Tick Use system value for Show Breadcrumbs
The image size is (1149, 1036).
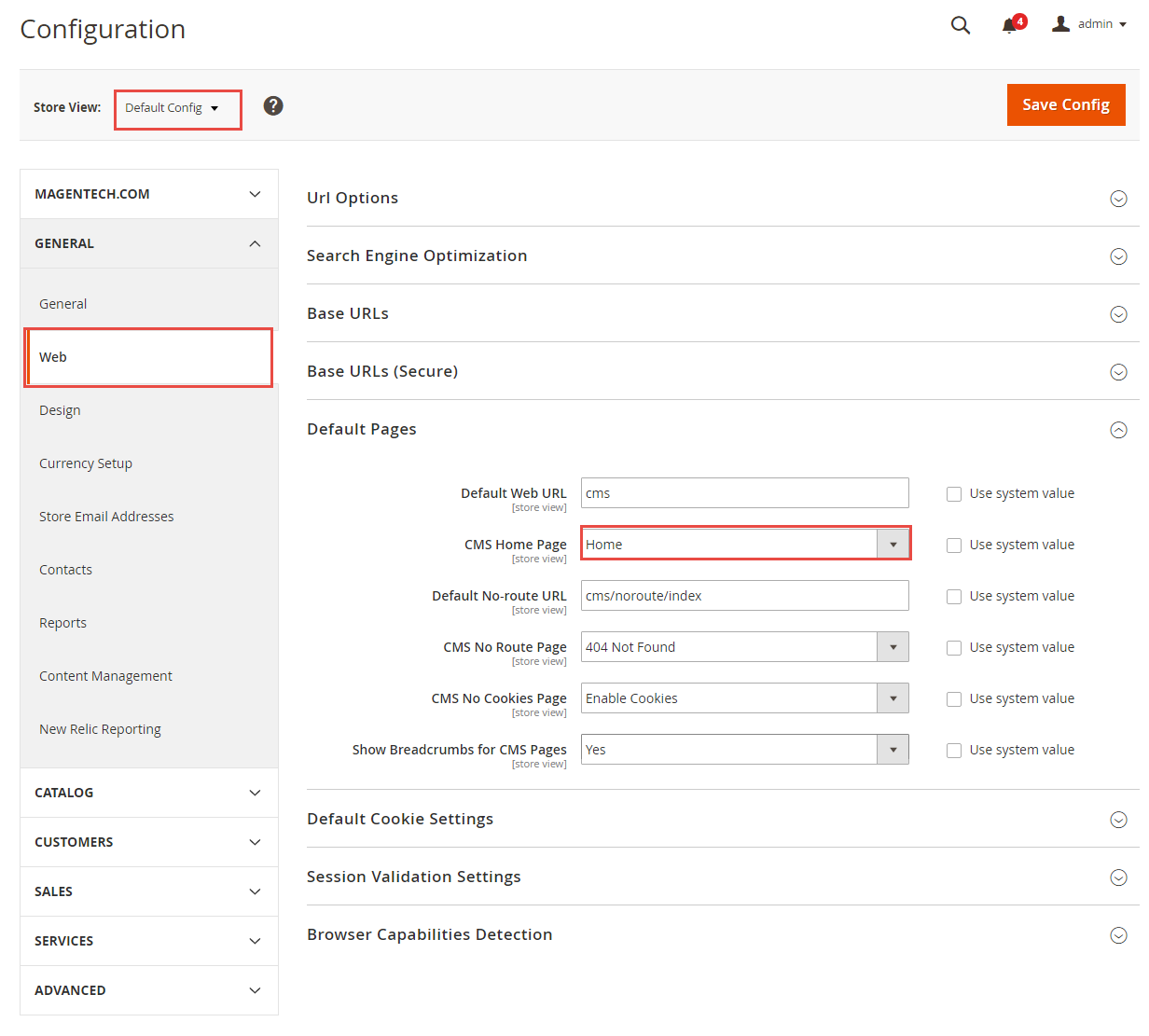click(954, 751)
